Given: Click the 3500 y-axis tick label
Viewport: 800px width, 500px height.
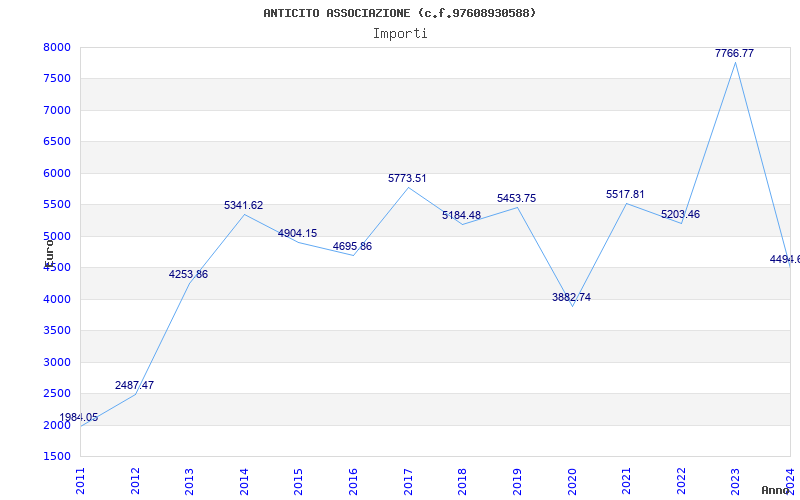Looking at the screenshot, I should [57, 330].
